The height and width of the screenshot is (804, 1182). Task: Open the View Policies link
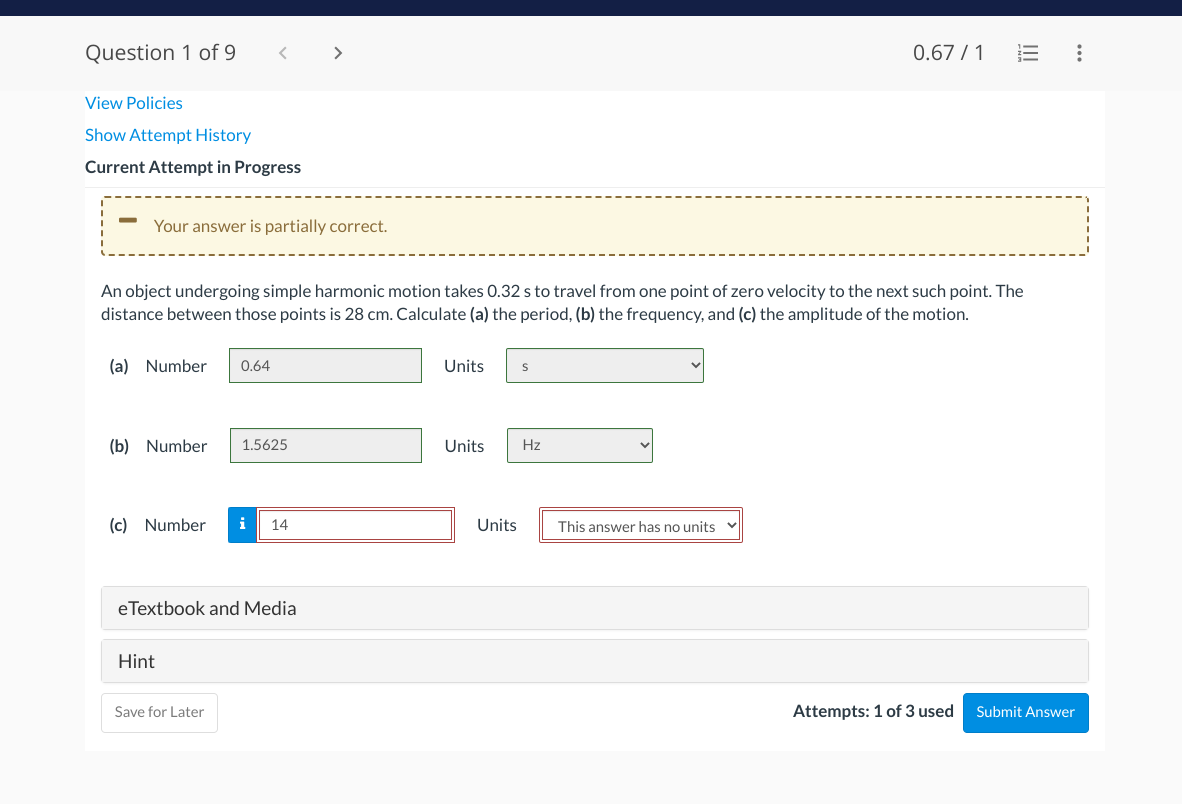133,103
